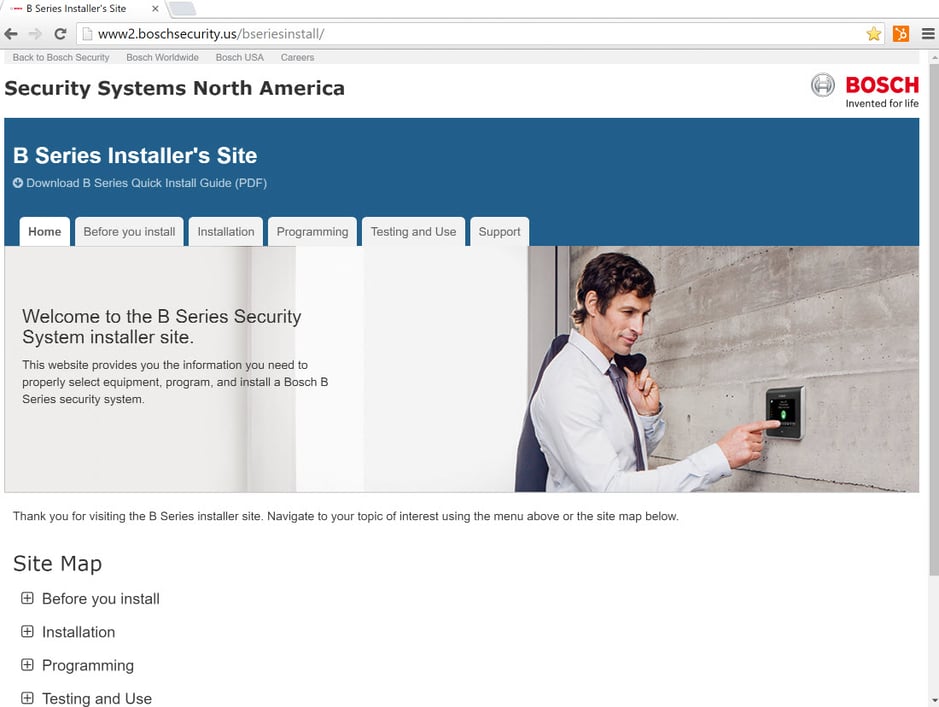Viewport: 939px width, 707px height.
Task: Reload the page with refresh icon
Action: pos(60,34)
